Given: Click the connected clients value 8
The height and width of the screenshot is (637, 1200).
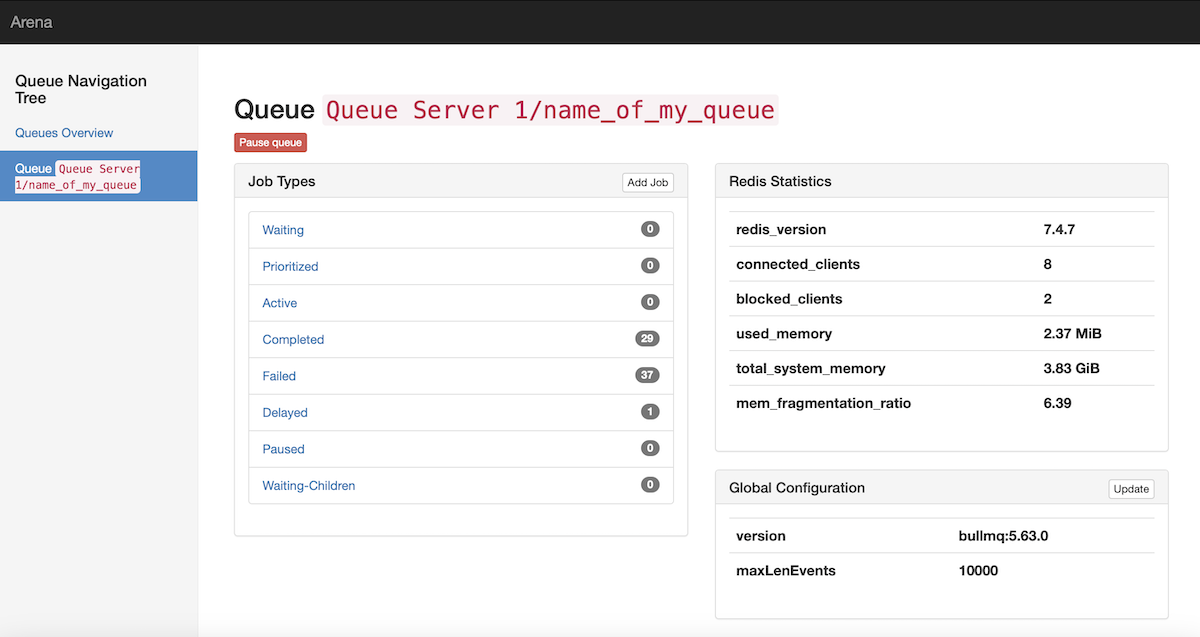Looking at the screenshot, I should tap(1047, 264).
